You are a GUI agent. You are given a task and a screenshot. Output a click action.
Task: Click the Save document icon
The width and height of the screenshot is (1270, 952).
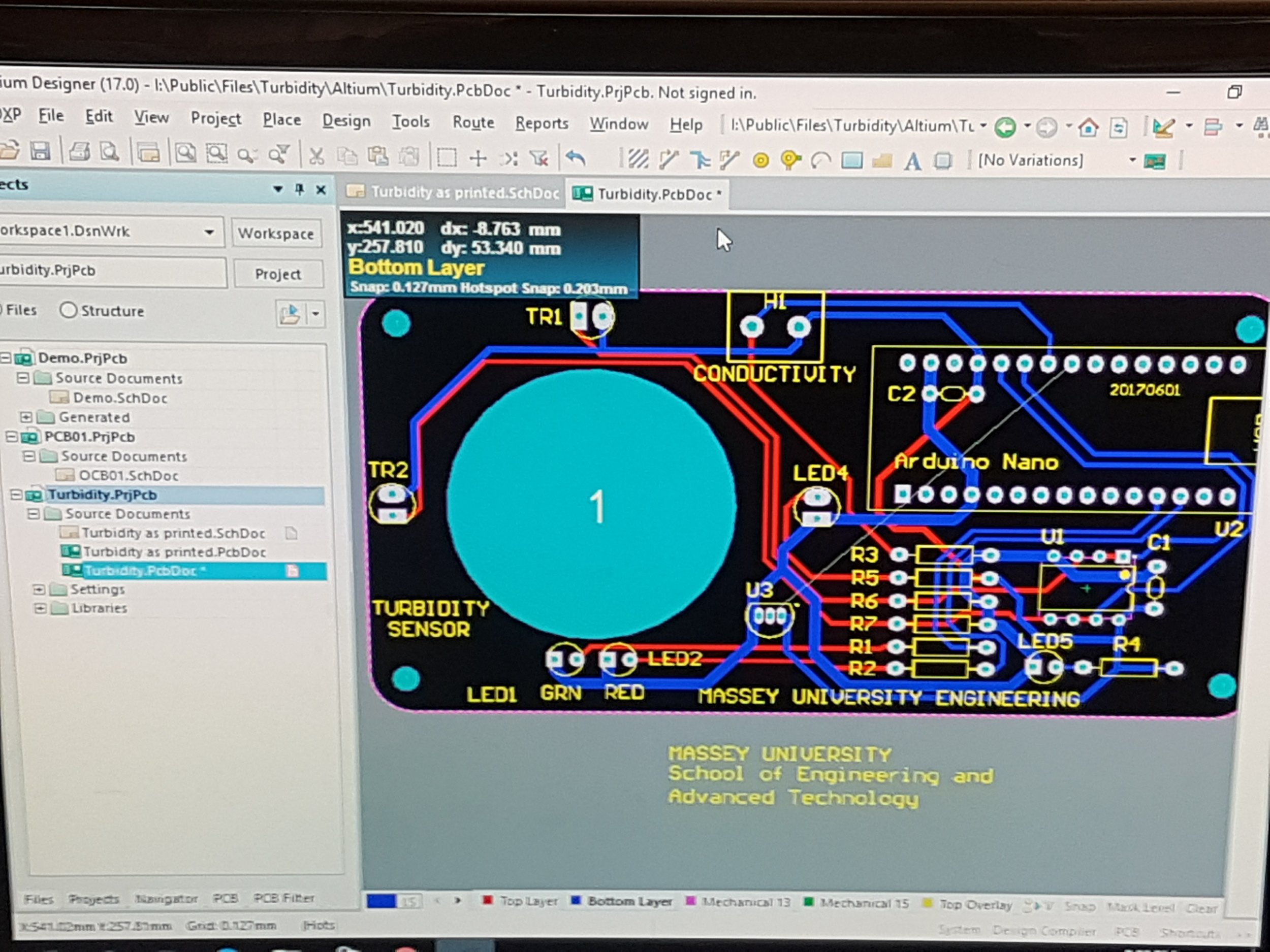point(40,151)
